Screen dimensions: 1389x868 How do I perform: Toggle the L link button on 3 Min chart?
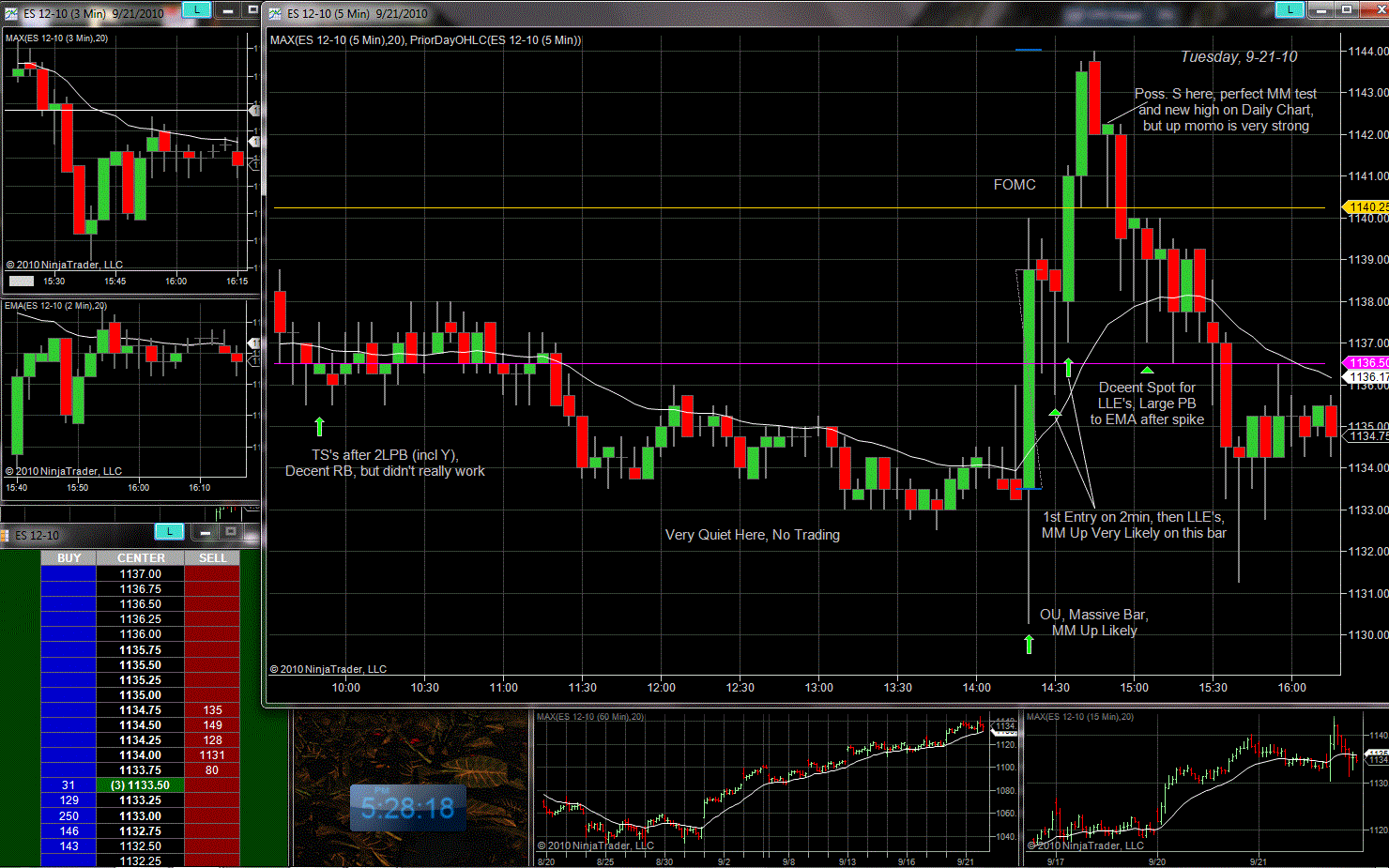tap(196, 9)
